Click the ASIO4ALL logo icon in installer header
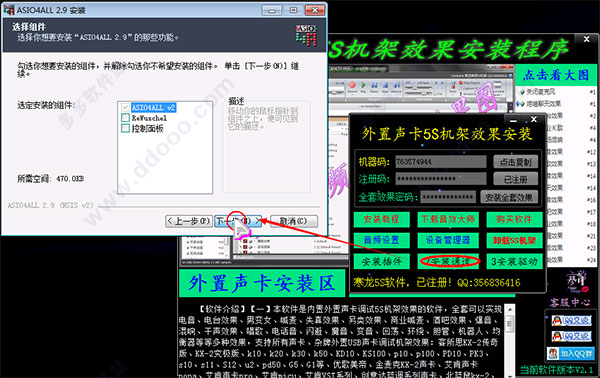The width and height of the screenshot is (600, 378). (x=306, y=36)
